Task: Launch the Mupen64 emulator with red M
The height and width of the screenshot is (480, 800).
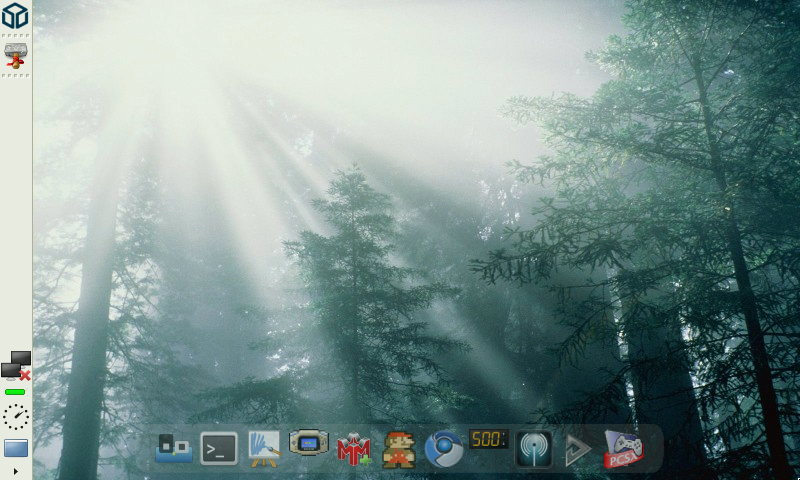Action: [x=354, y=449]
